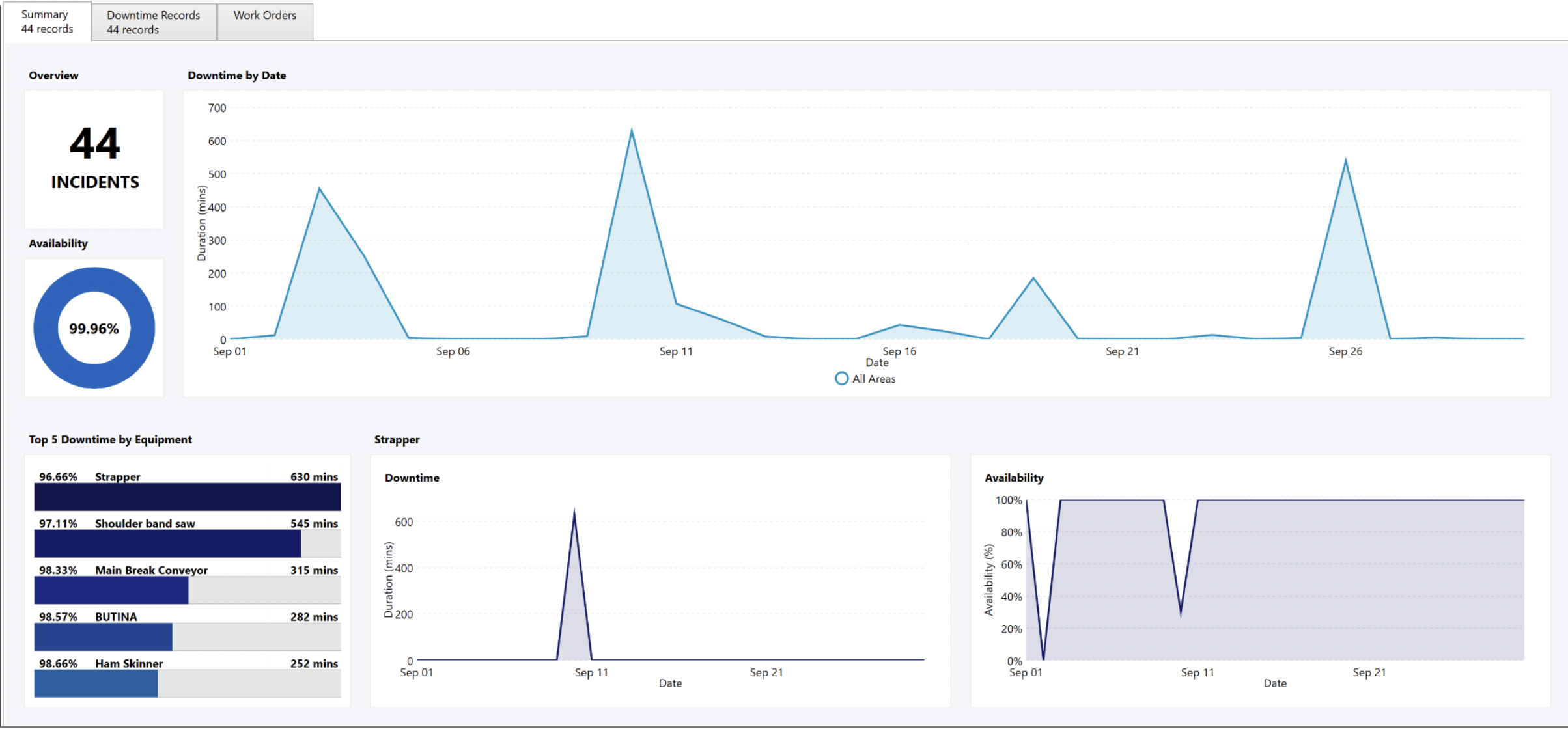Click the 99.96% availability label
Viewport: 1568px width, 729px height.
click(x=94, y=328)
